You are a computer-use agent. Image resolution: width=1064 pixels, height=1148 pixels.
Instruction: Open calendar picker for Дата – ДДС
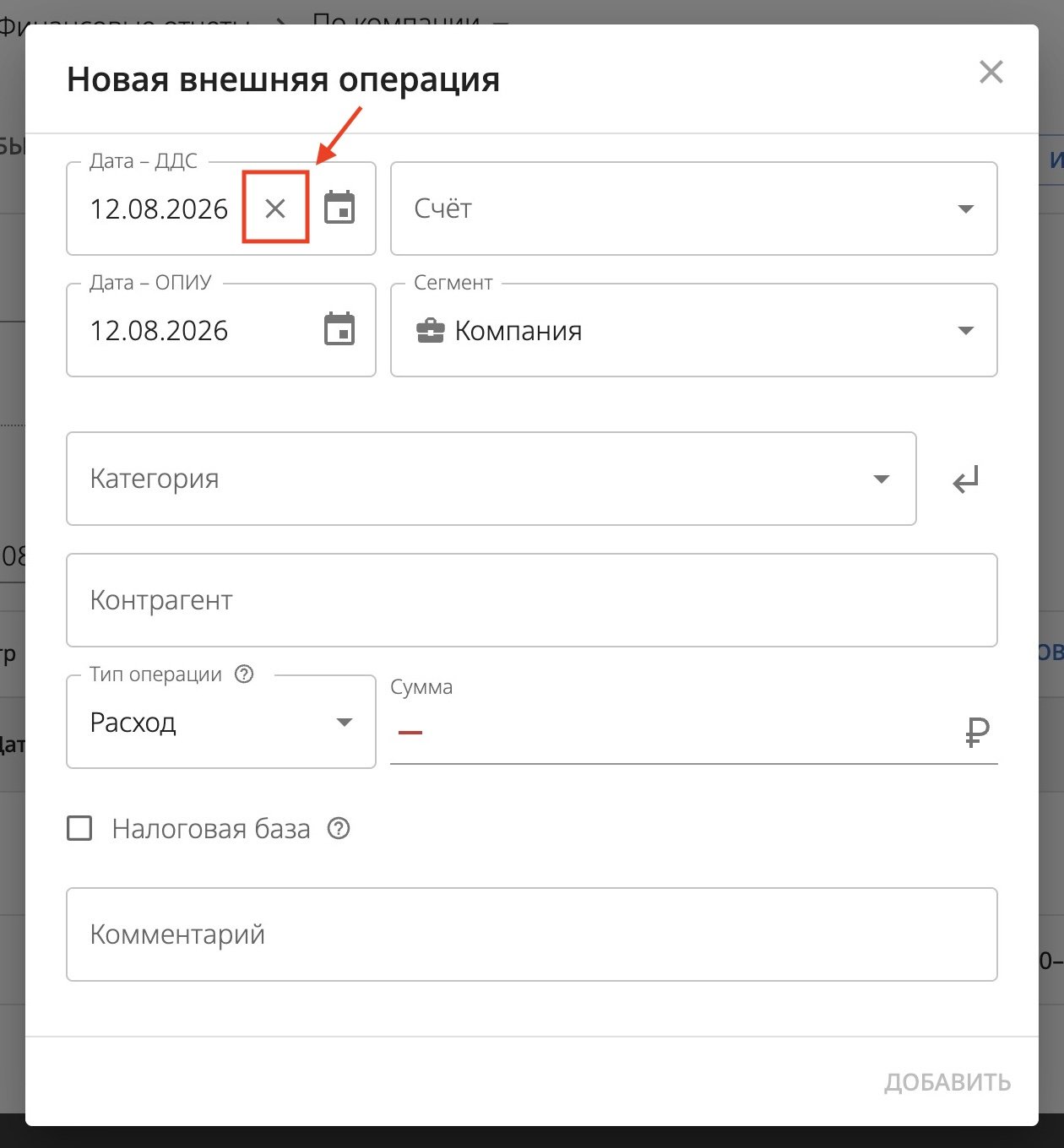click(x=339, y=208)
